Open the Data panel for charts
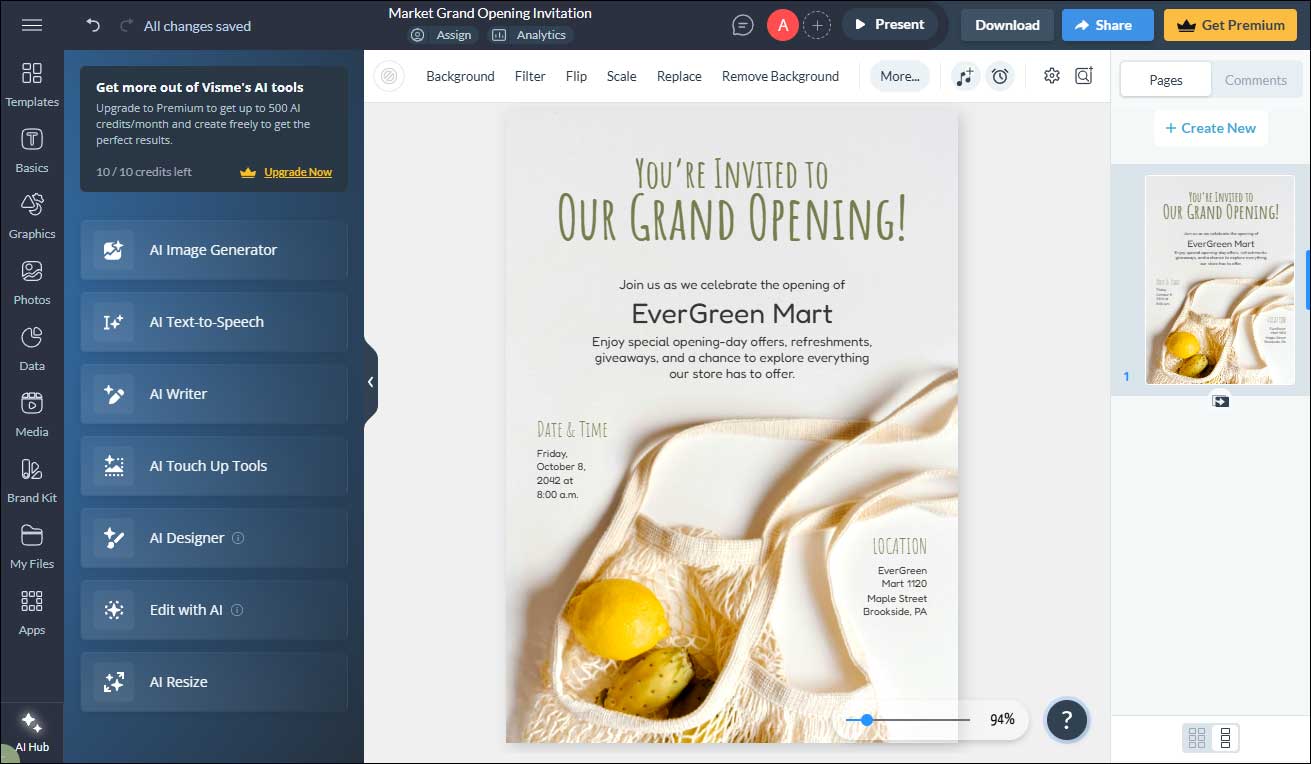 [31, 347]
